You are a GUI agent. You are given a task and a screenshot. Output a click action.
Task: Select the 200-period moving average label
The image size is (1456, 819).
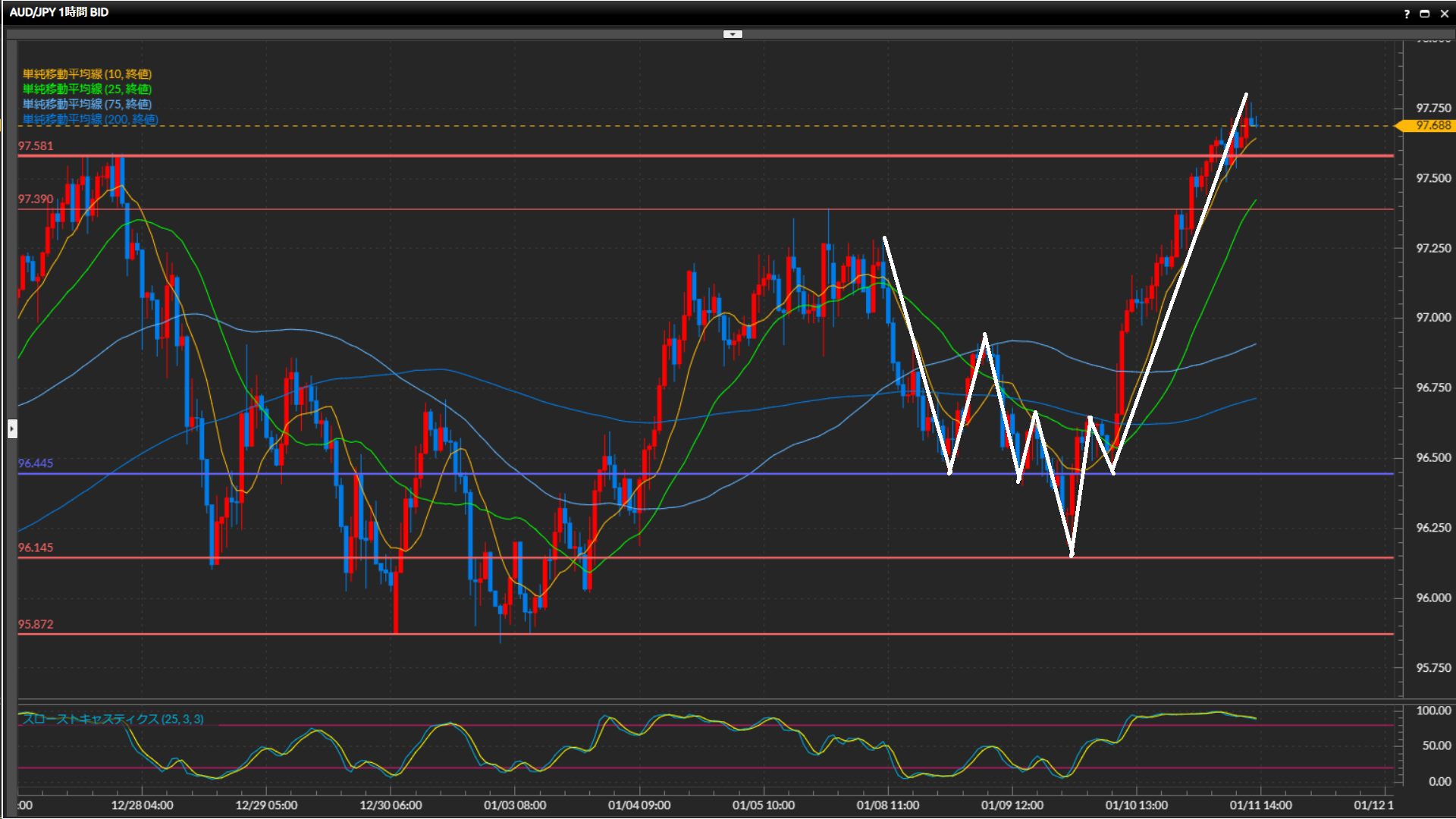click(90, 119)
